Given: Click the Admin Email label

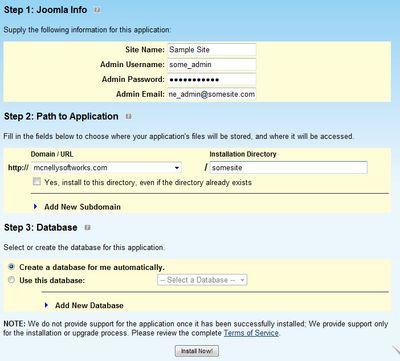Looking at the screenshot, I should pos(140,94).
